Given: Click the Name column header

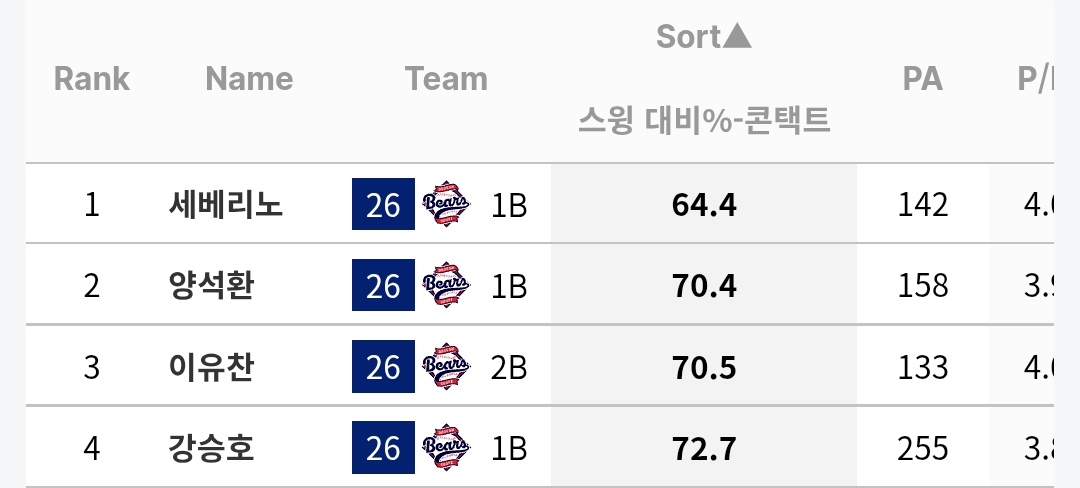Looking at the screenshot, I should 249,78.
